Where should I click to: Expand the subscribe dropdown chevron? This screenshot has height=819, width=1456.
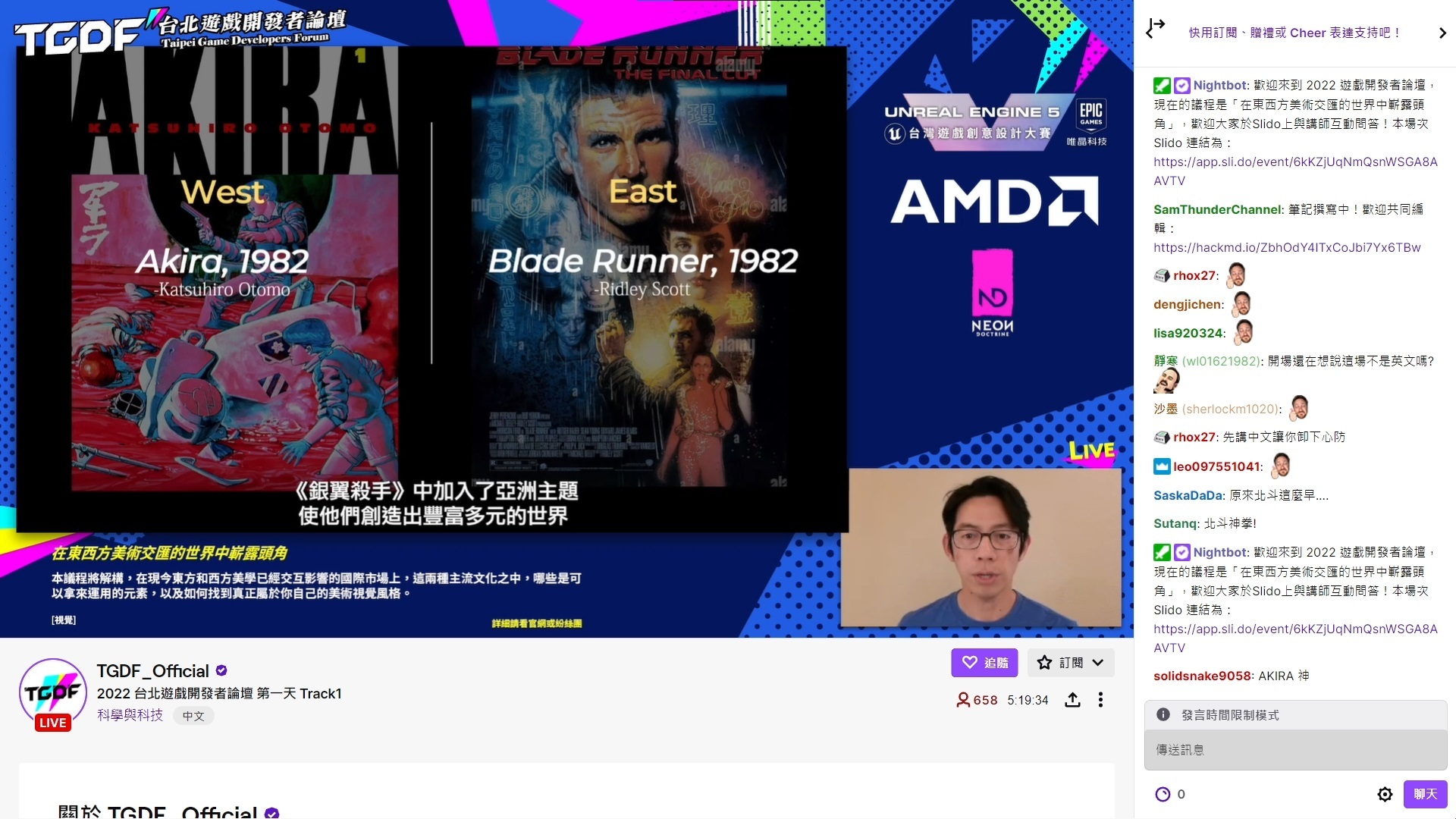tap(1097, 662)
